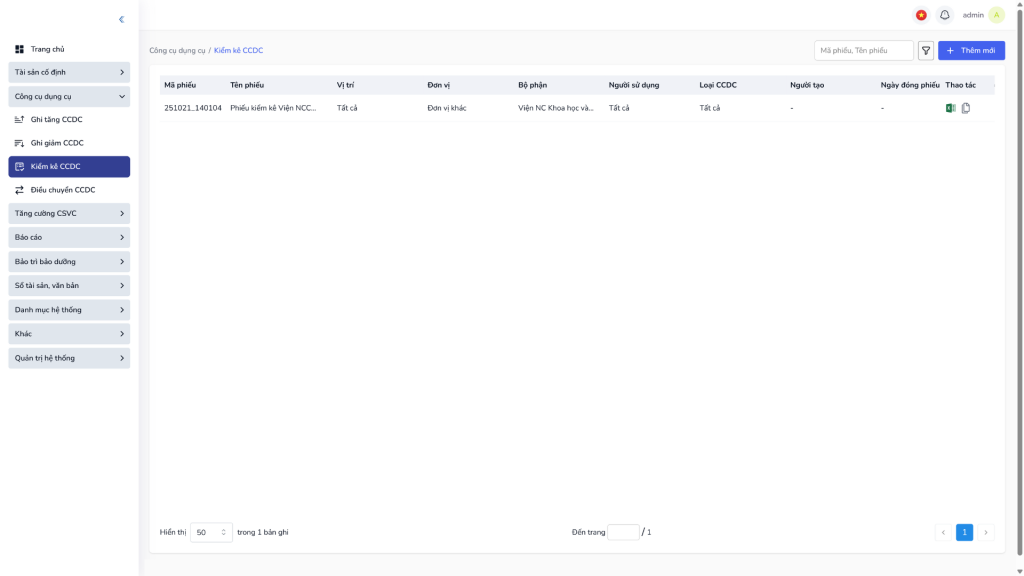Click the Thêm mới button
The image size is (1024, 576).
(971, 51)
